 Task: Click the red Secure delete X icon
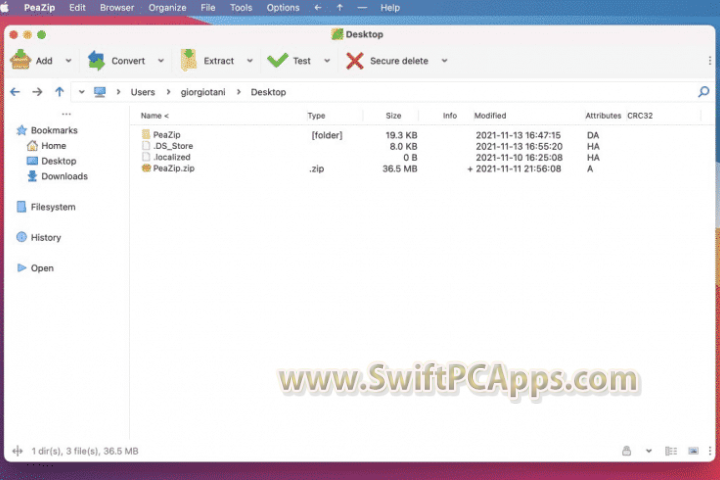(x=354, y=61)
